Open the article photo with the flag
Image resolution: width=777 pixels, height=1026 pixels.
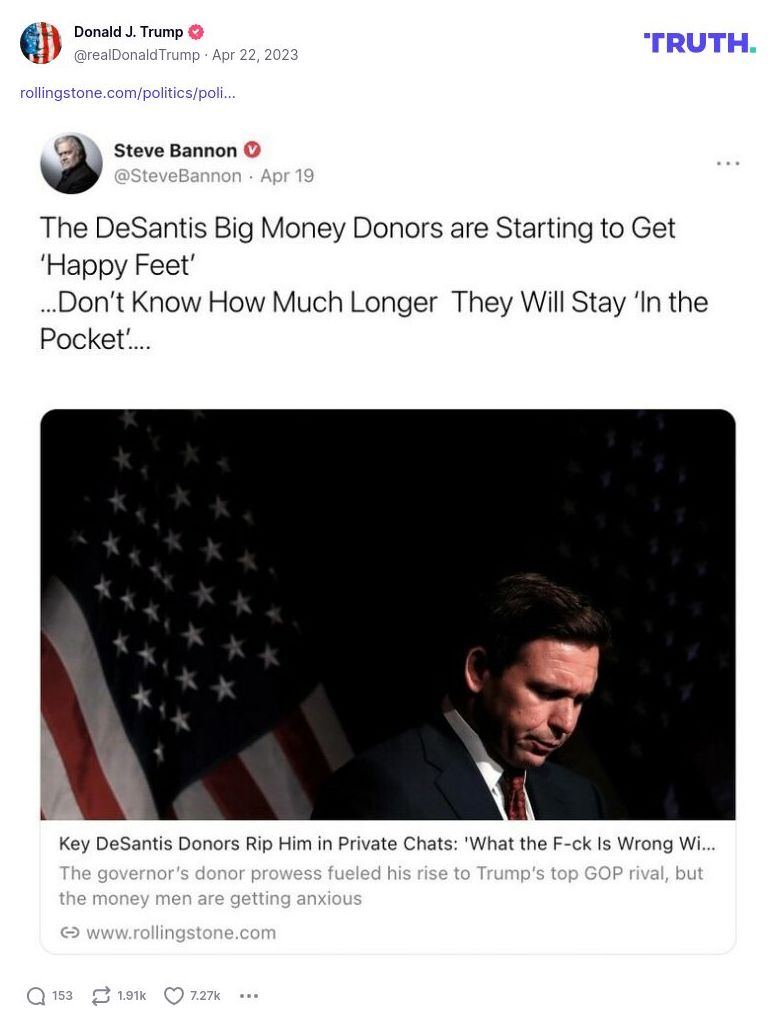tap(387, 614)
